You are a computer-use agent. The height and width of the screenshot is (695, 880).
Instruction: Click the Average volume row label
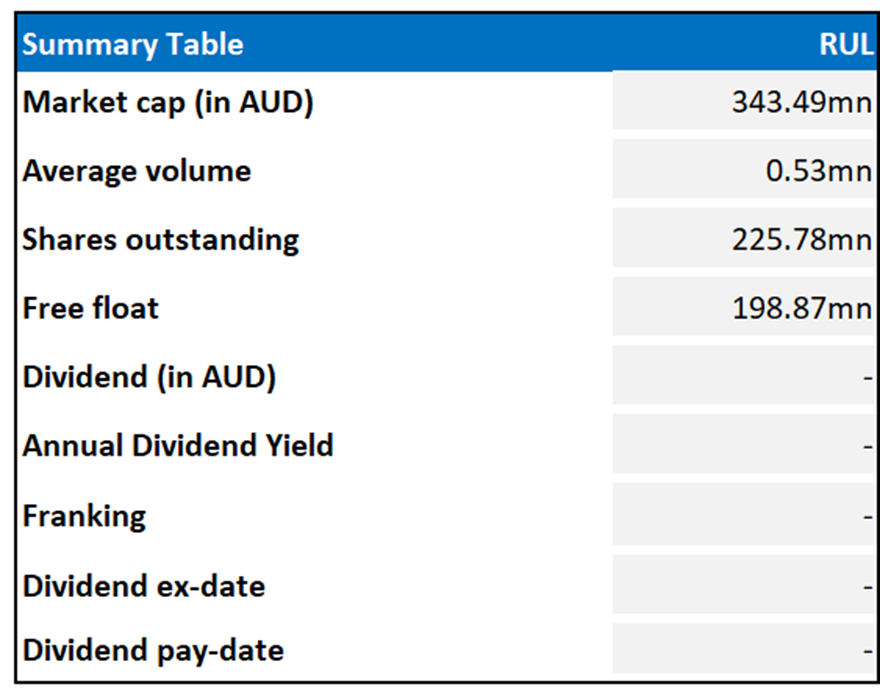(x=137, y=171)
